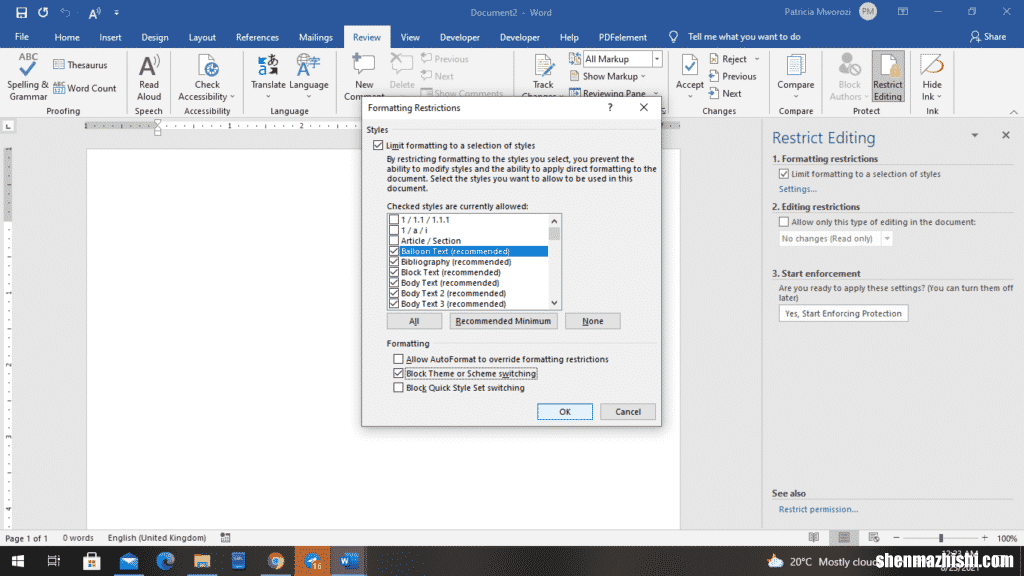Enable Allow AutoFormat to override formatting restrictions
Screen dimensions: 1024x576
coord(398,359)
